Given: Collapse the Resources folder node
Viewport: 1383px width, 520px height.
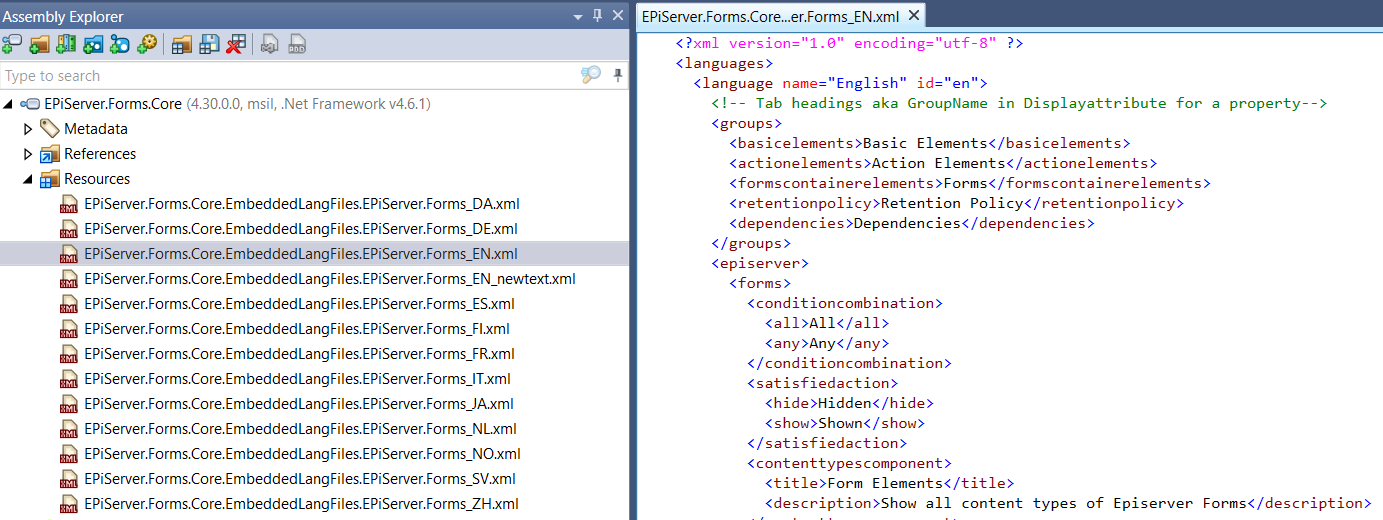Looking at the screenshot, I should coord(28,179).
